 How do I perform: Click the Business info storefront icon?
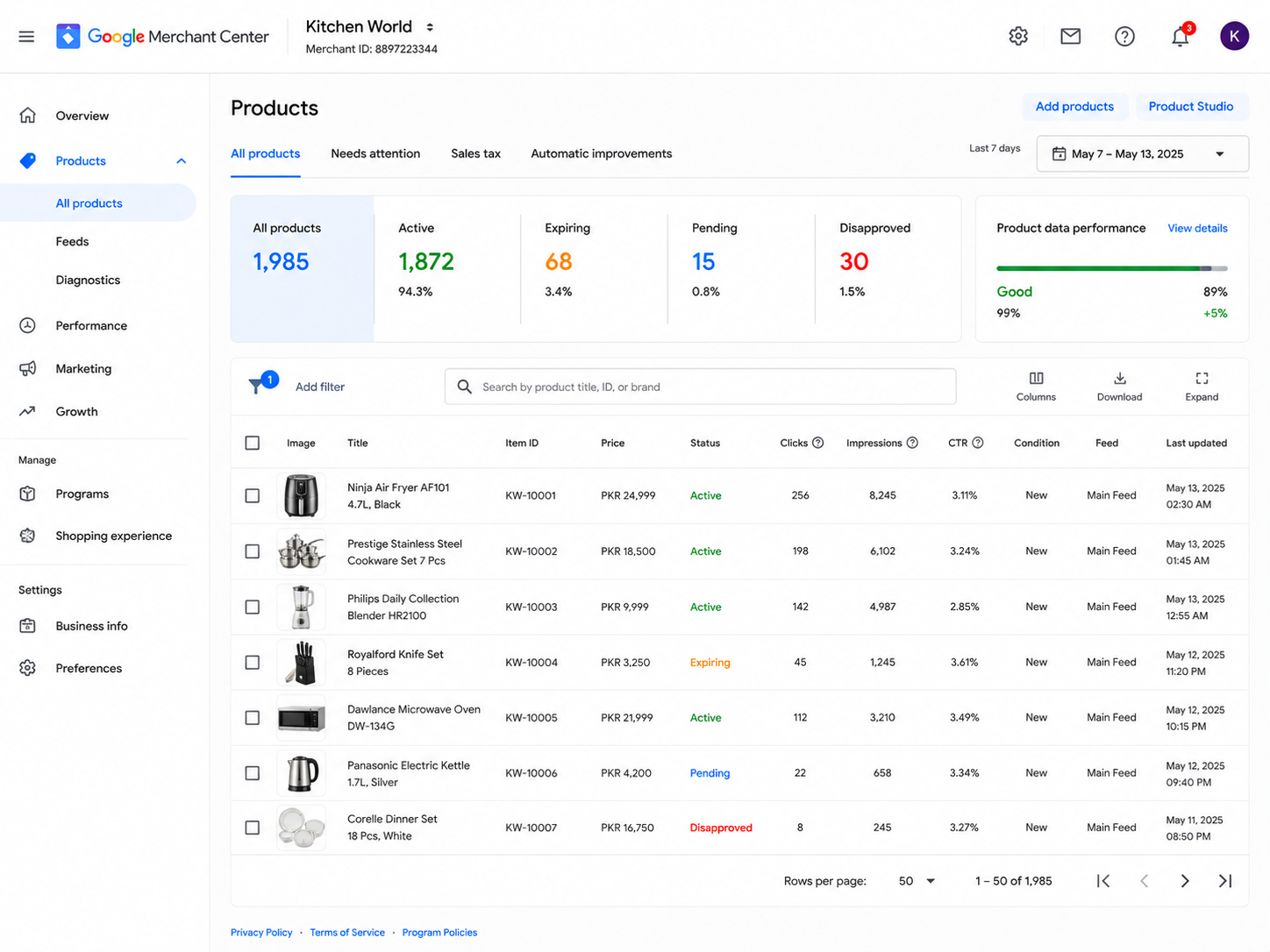pos(28,626)
